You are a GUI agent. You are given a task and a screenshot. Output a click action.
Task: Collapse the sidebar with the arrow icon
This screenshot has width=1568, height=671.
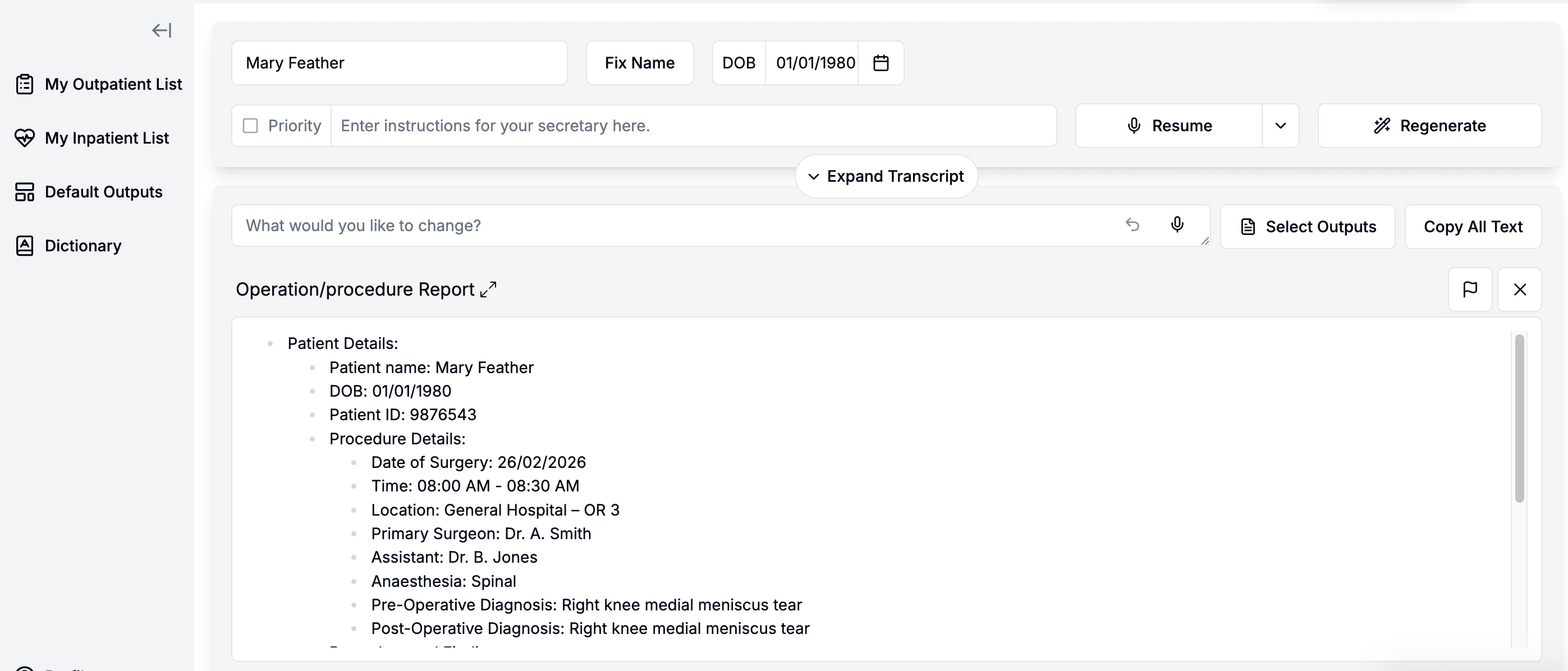[162, 30]
